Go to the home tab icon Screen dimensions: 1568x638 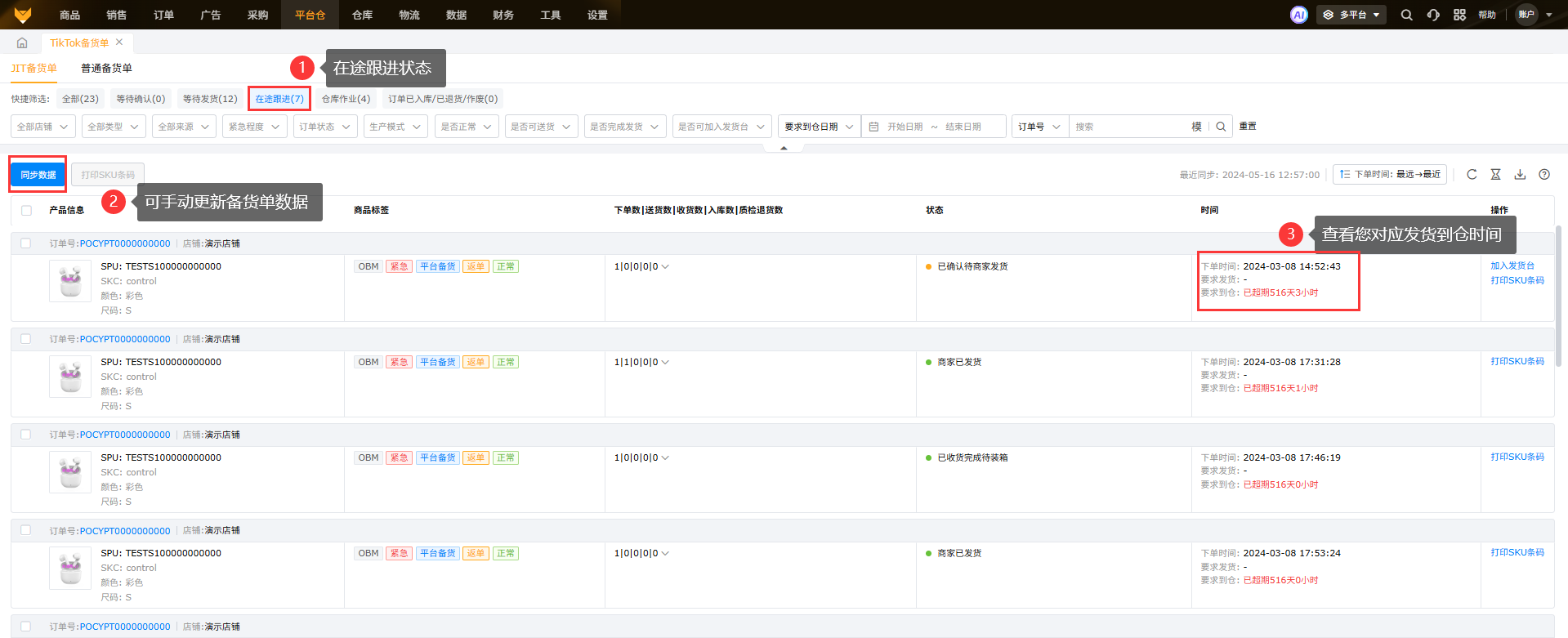[22, 42]
